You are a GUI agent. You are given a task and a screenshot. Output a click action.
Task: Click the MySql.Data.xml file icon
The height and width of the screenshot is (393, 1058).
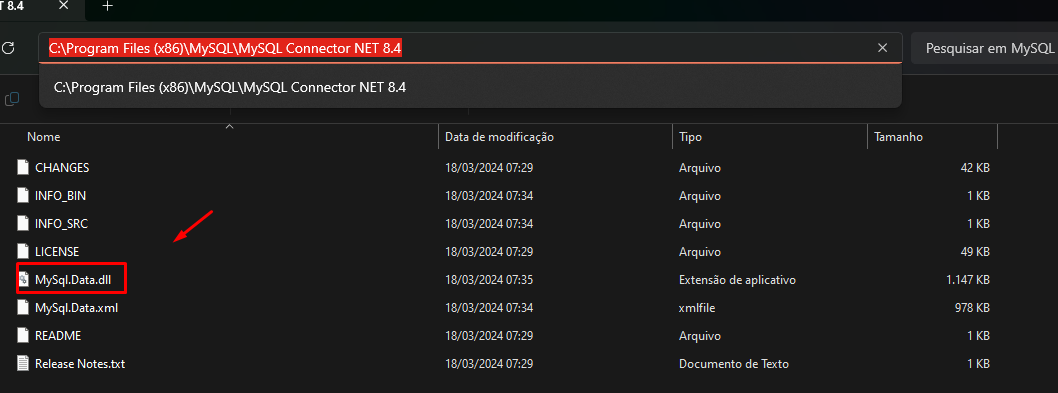(x=24, y=307)
